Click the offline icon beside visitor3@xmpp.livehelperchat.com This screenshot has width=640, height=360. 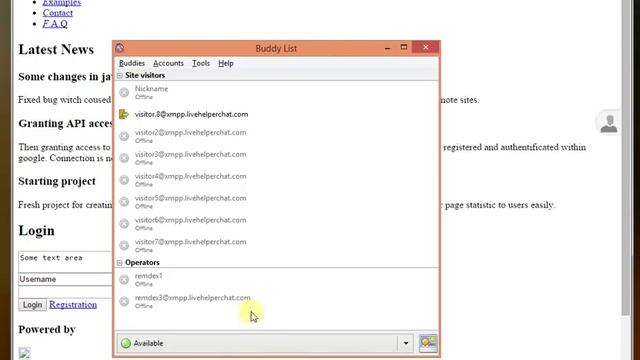coord(124,158)
